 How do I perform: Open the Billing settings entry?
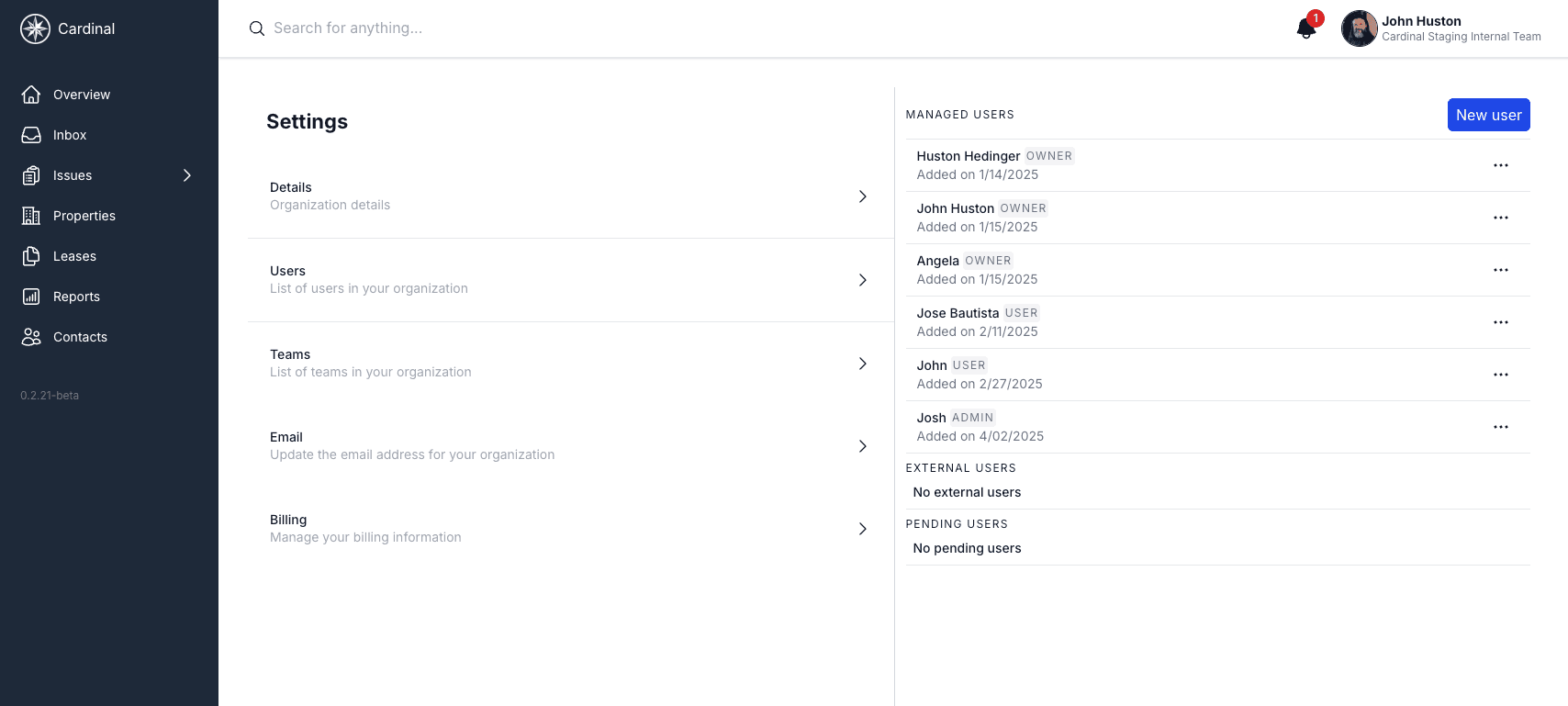click(570, 528)
